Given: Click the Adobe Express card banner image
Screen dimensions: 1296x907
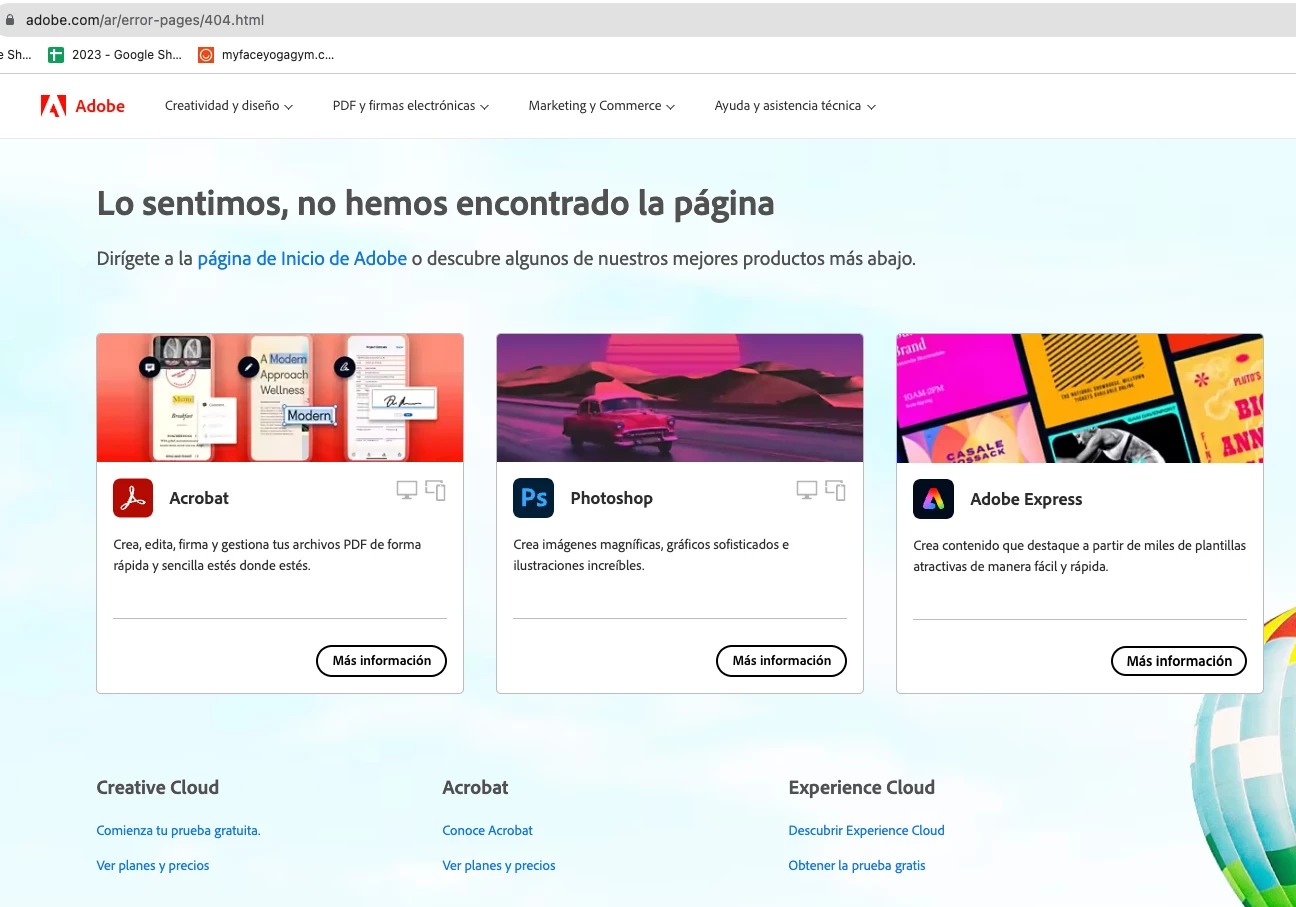Looking at the screenshot, I should coord(1080,398).
